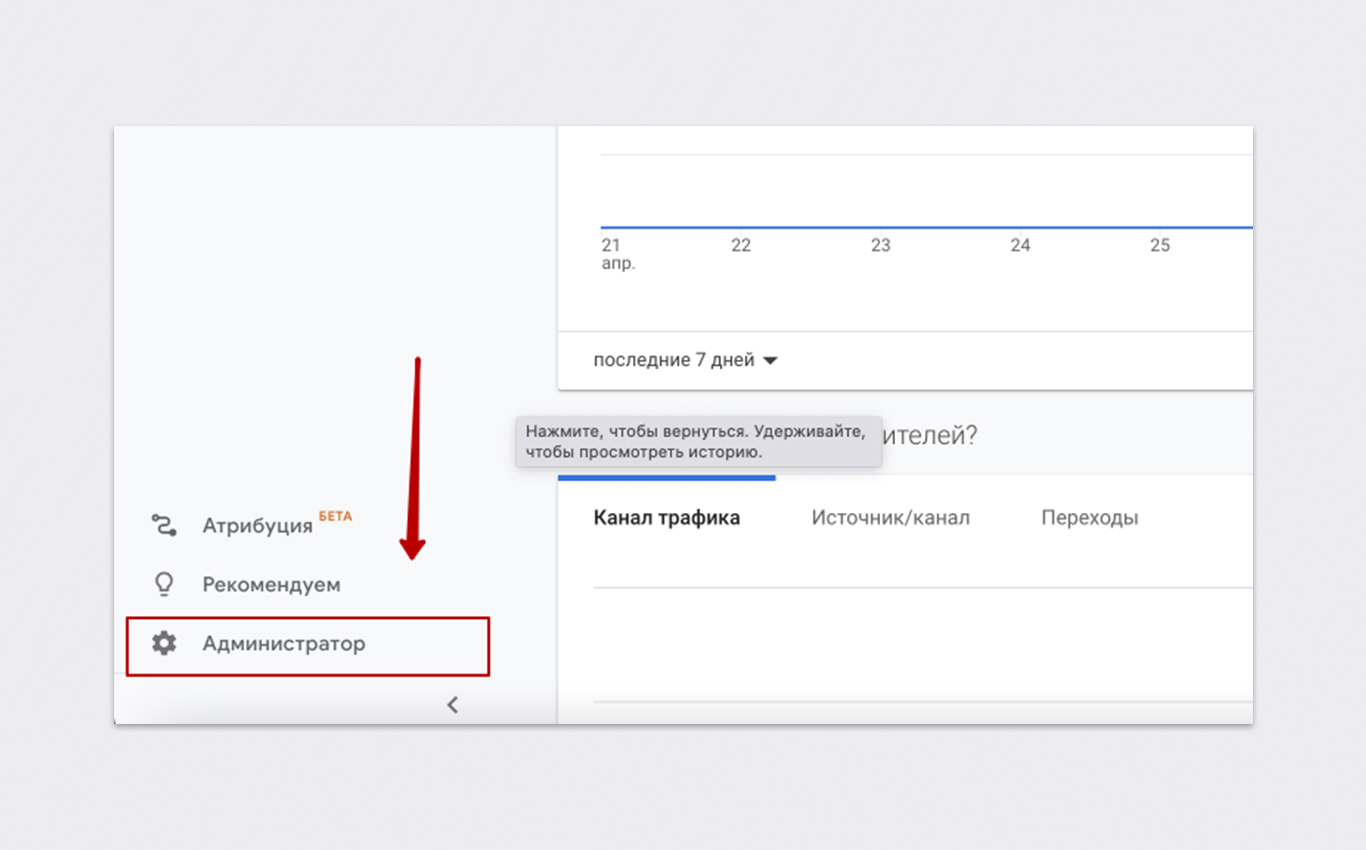Click the chart axis label 23
1366x850 pixels.
[x=880, y=246]
